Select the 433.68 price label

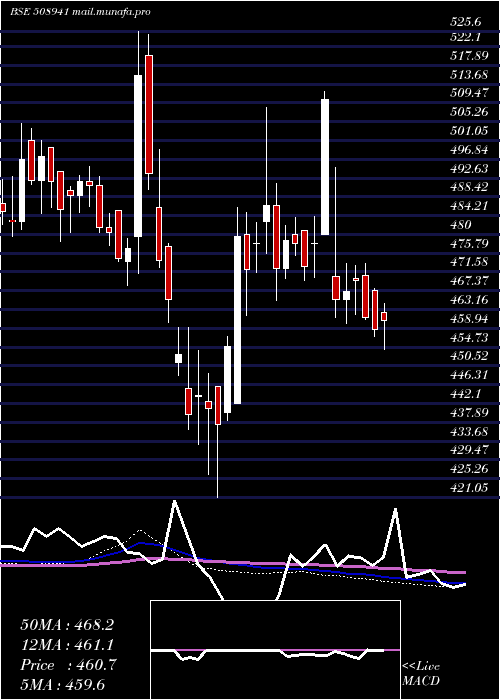[469, 431]
